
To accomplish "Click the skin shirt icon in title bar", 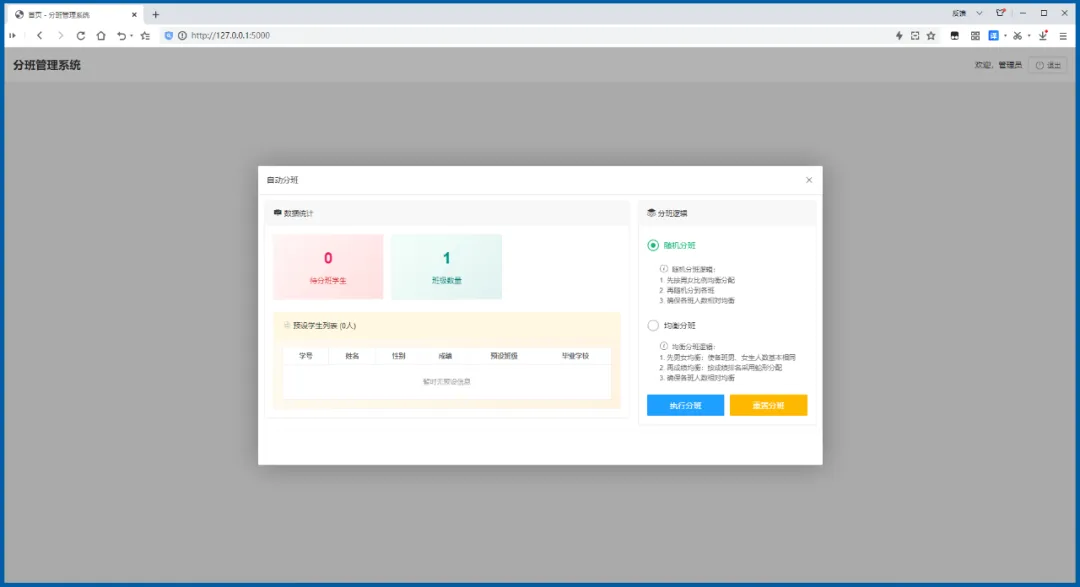I will [1001, 13].
